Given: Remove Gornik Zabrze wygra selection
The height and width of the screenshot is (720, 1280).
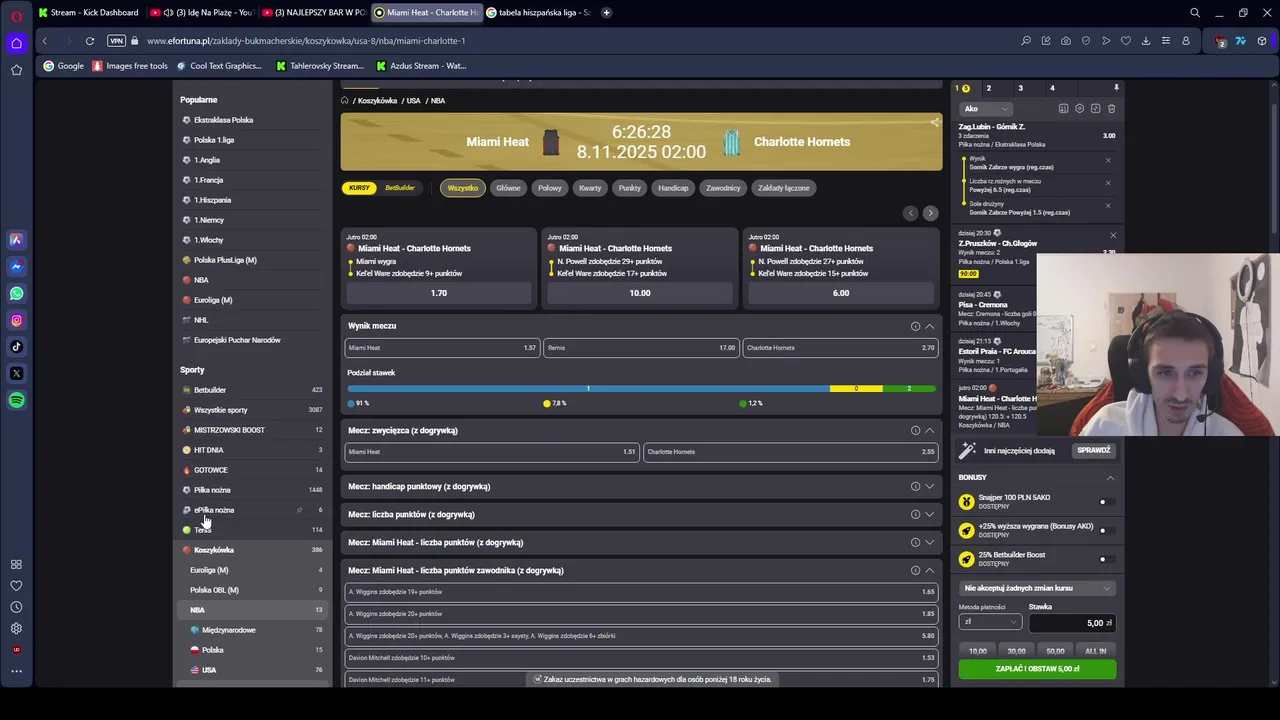Looking at the screenshot, I should 1108,160.
